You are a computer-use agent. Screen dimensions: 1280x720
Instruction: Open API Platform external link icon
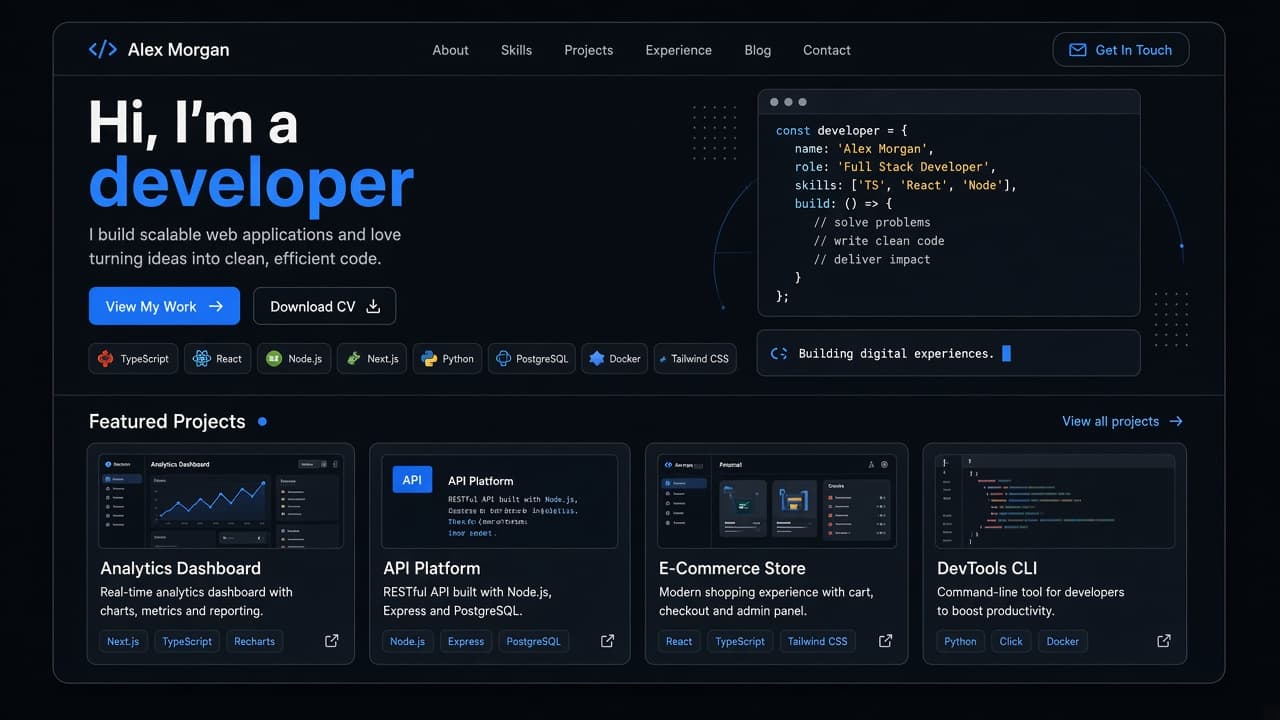607,641
